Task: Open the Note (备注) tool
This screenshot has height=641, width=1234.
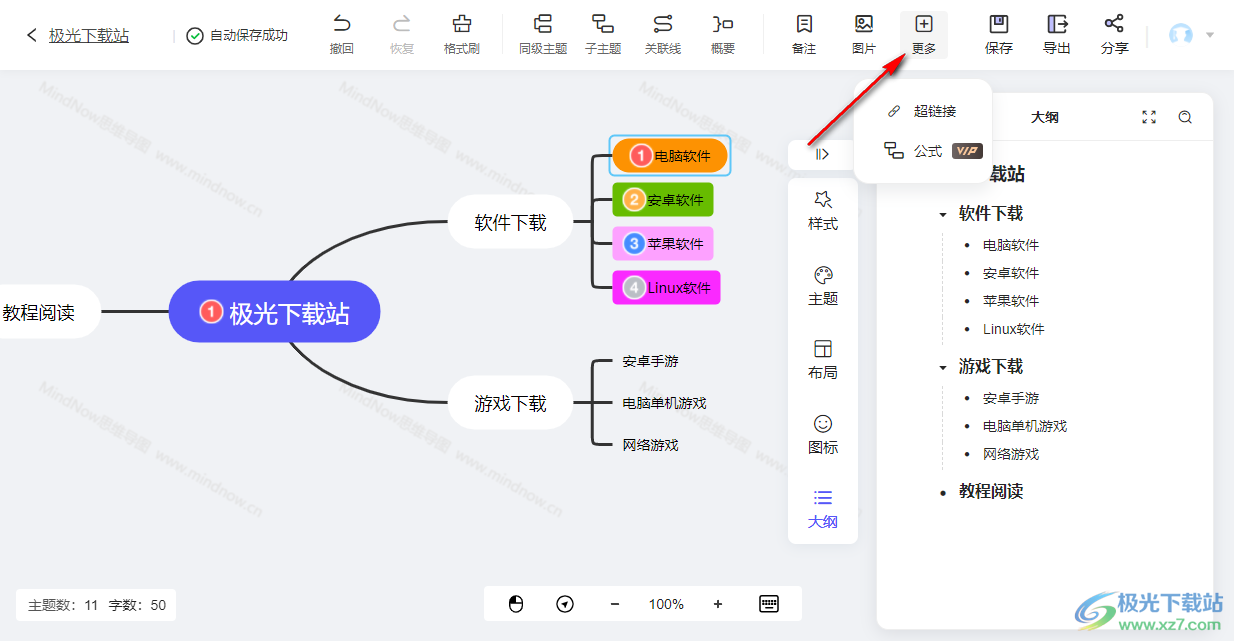Action: coord(804,34)
